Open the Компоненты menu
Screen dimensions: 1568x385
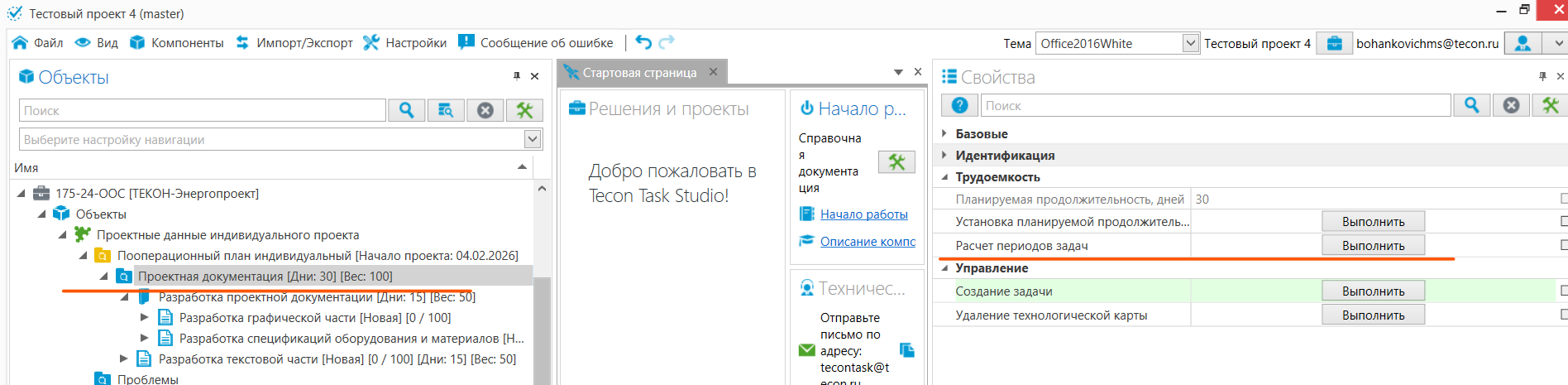click(177, 43)
